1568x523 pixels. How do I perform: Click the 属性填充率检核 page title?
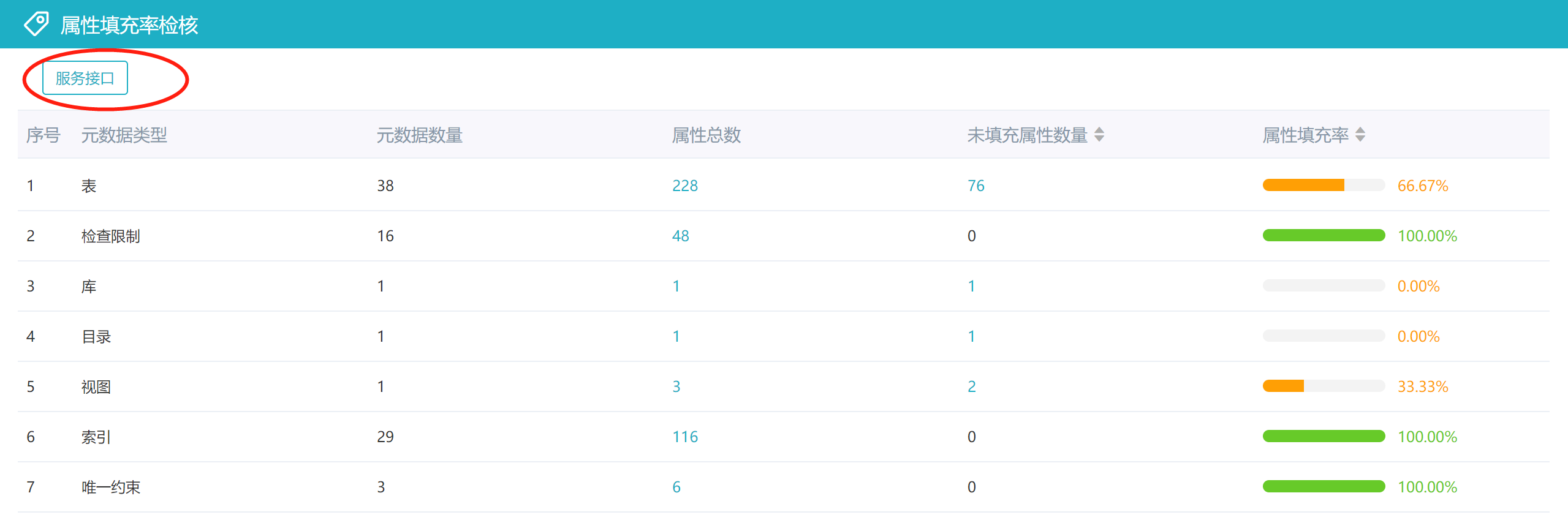click(x=129, y=25)
